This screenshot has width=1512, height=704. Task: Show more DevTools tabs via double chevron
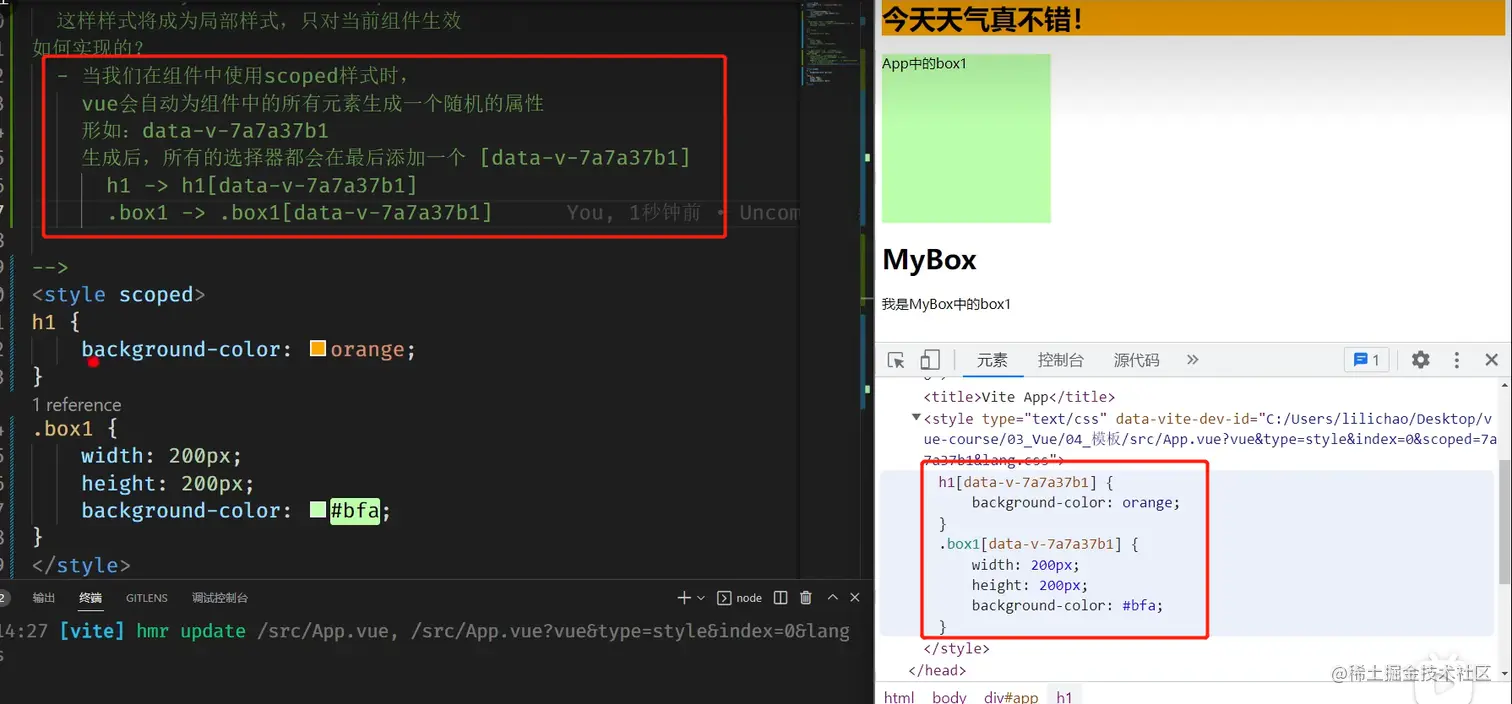1192,360
